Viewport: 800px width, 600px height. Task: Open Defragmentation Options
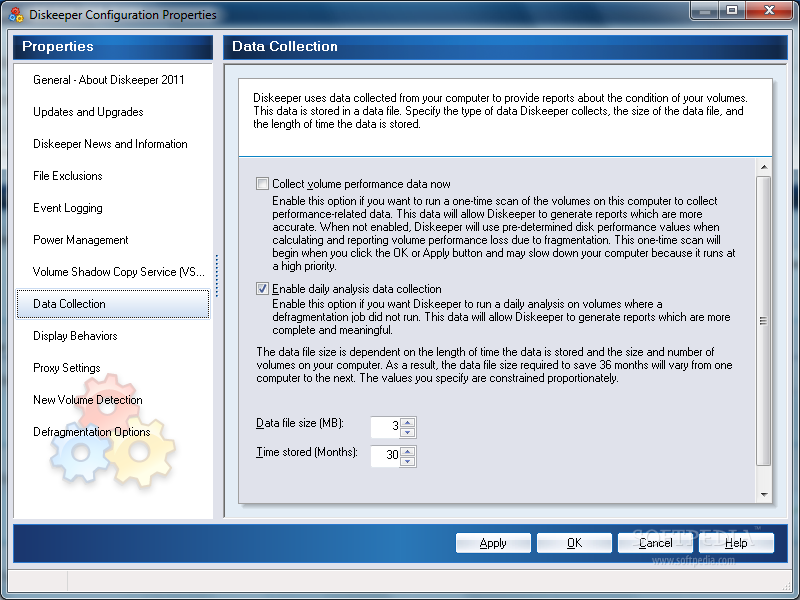click(x=92, y=432)
